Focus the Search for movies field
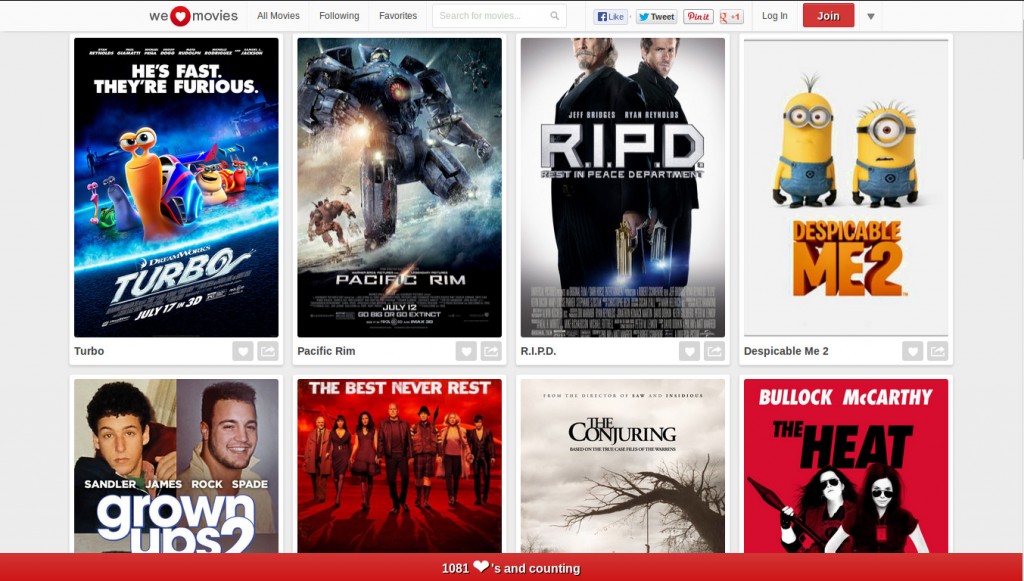Viewport: 1024px width, 581px height. click(499, 16)
